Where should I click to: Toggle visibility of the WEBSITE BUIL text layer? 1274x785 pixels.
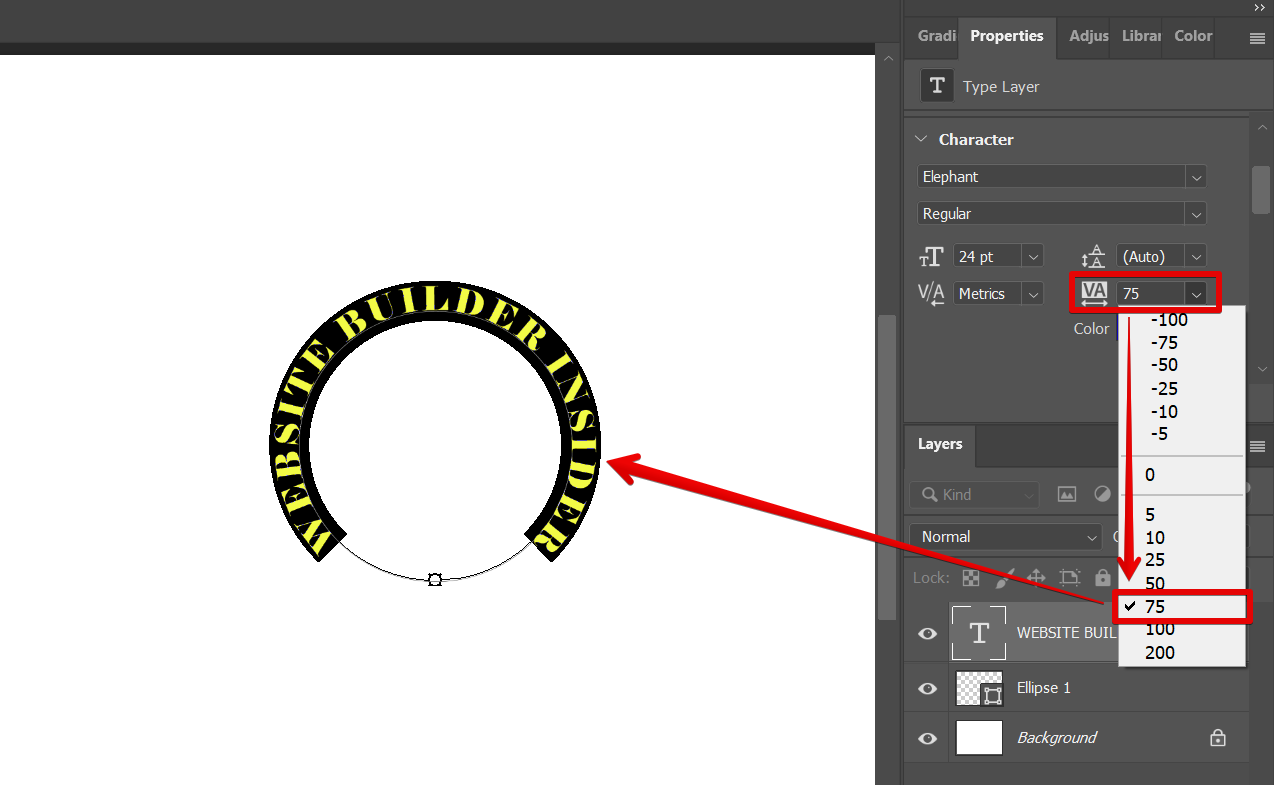click(x=926, y=633)
